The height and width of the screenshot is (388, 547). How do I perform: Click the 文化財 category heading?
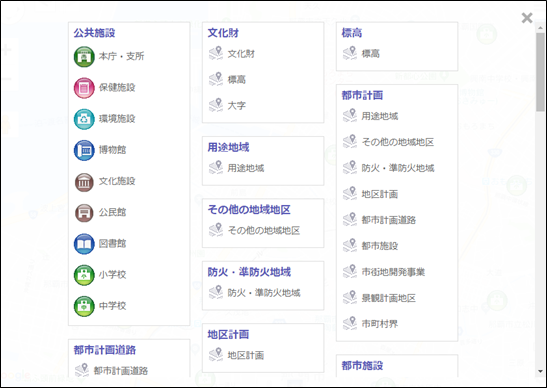click(x=223, y=33)
